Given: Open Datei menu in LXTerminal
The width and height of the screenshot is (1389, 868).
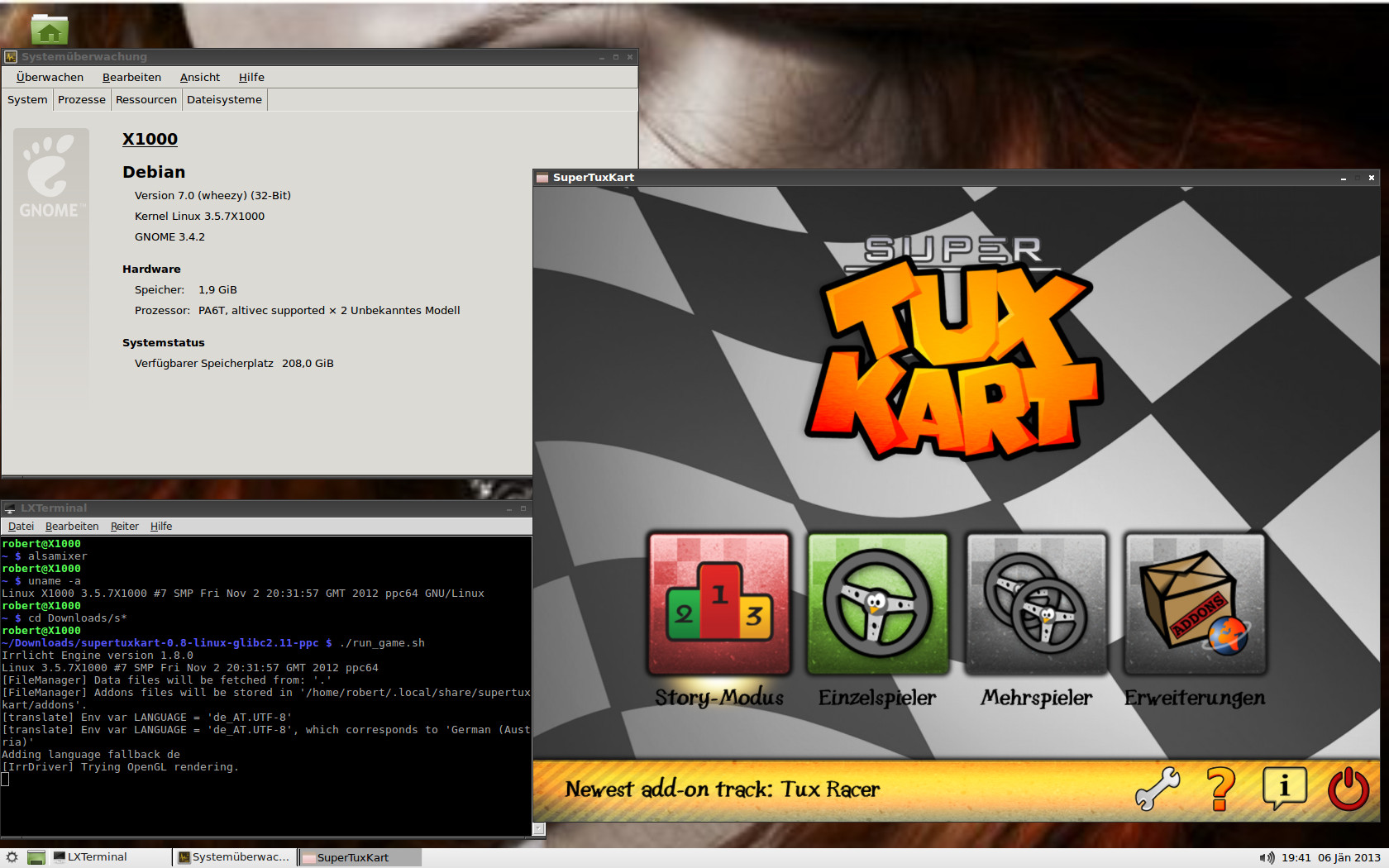Looking at the screenshot, I should pos(21,527).
